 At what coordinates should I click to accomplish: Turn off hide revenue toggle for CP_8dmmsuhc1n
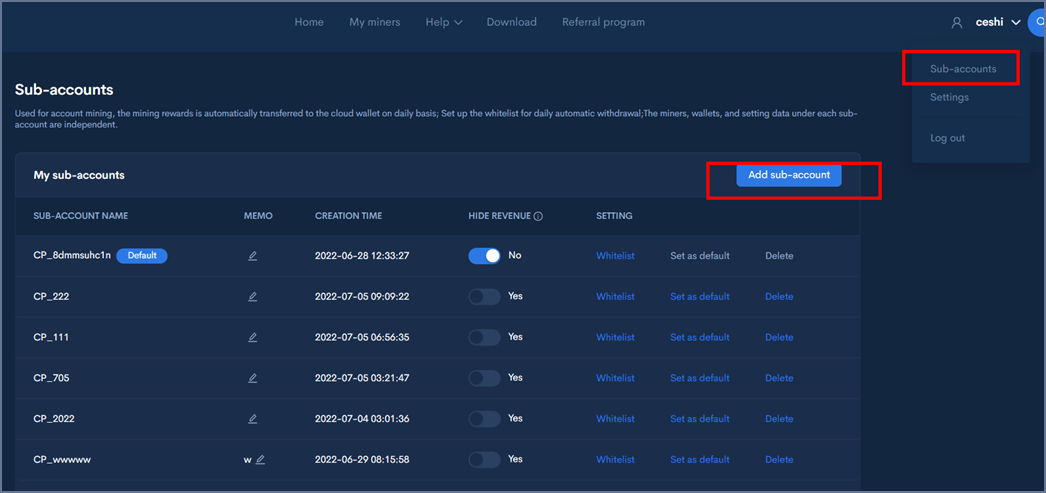click(484, 256)
